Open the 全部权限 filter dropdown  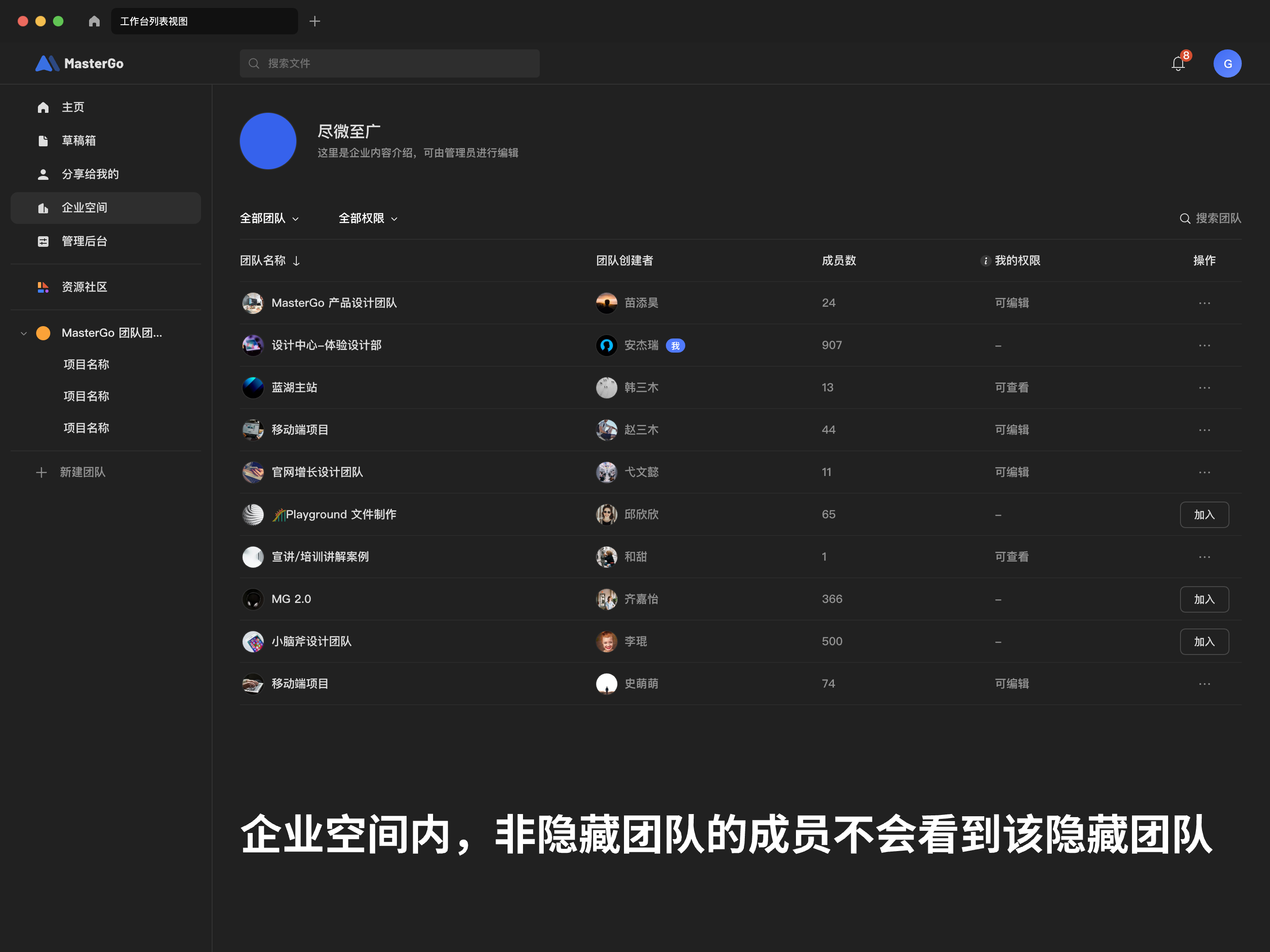click(x=368, y=219)
